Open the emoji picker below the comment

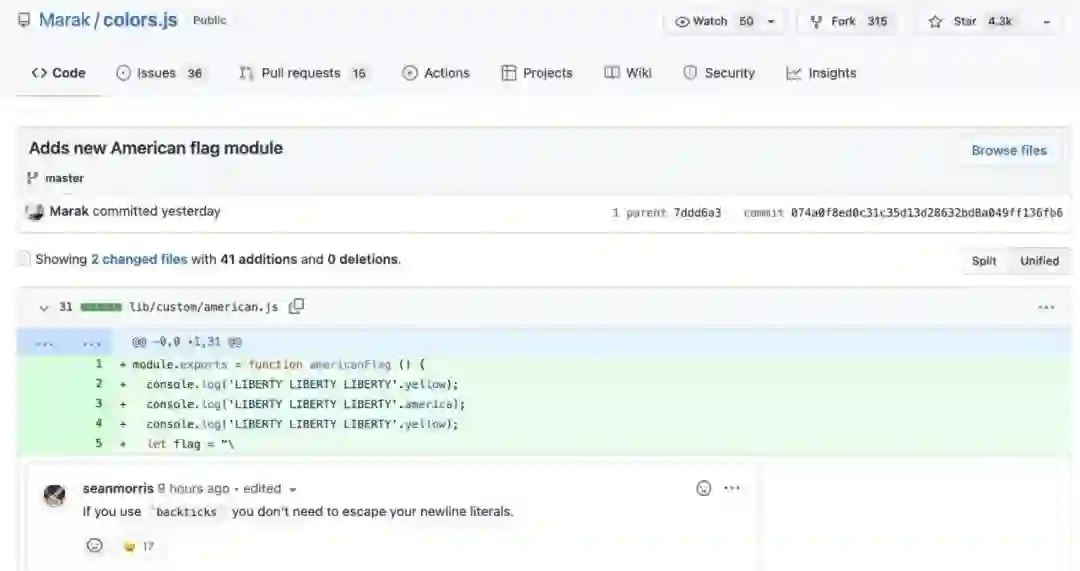[x=95, y=546]
